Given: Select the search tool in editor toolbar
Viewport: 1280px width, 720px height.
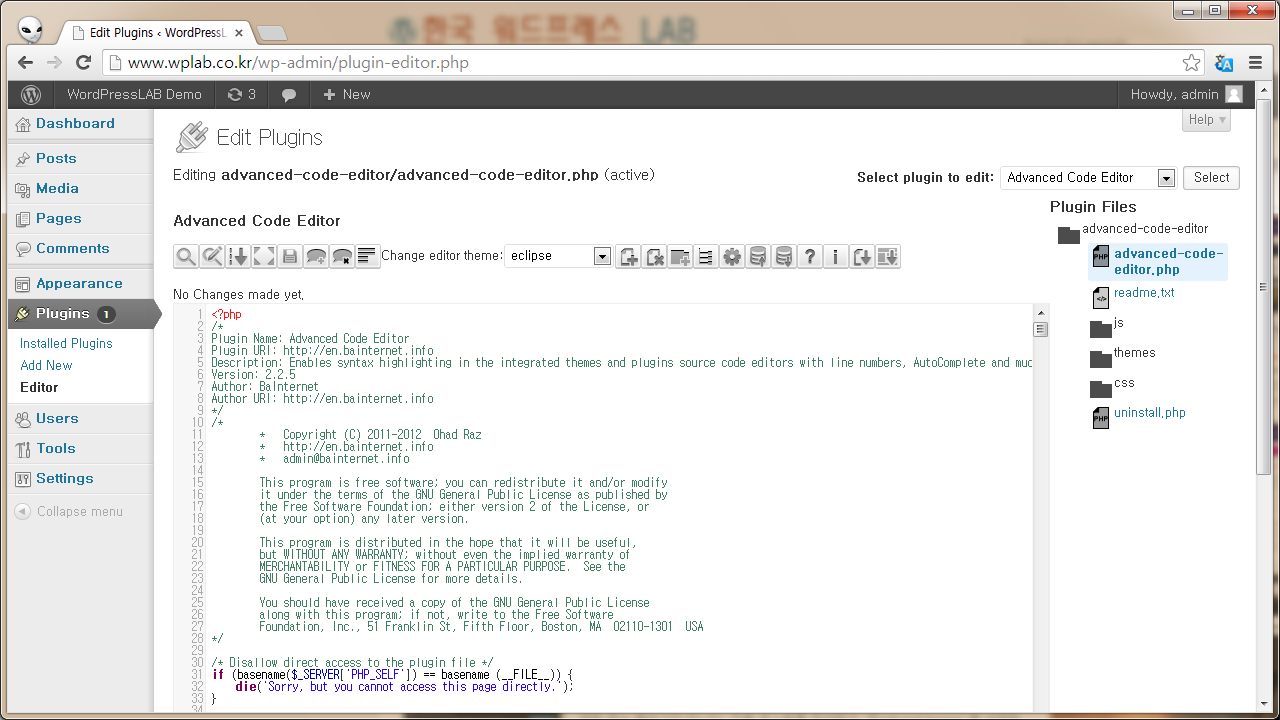Looking at the screenshot, I should click(186, 256).
